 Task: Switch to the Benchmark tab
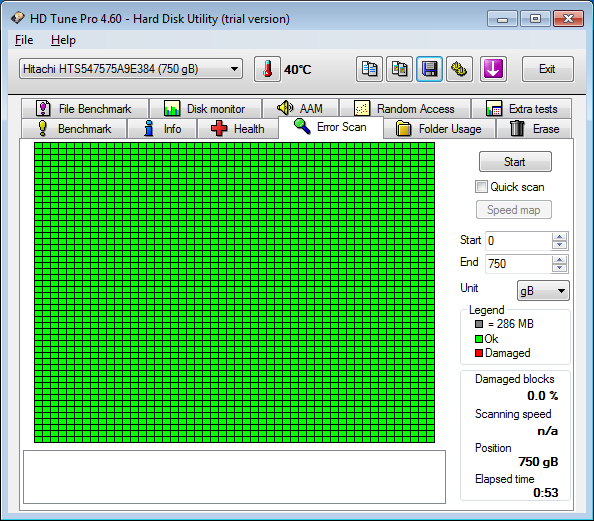[x=74, y=128]
